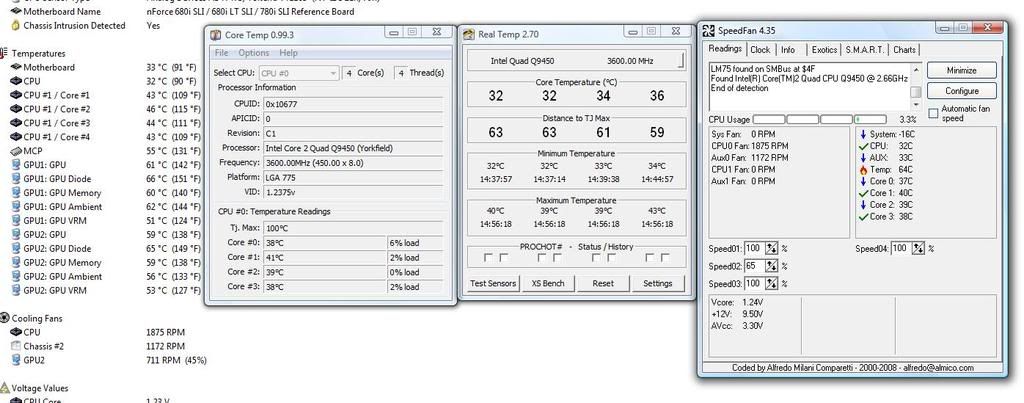Click the GPU1: GPU VRM row icon

pos(16,221)
